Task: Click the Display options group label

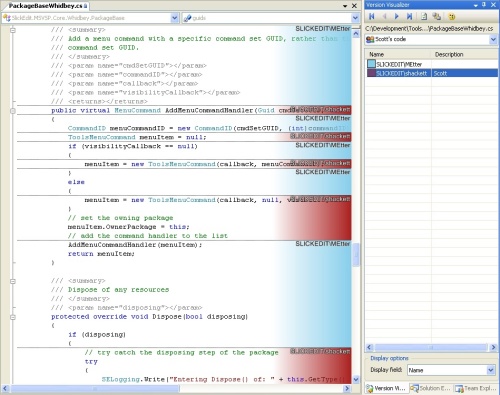Action: 389,358
